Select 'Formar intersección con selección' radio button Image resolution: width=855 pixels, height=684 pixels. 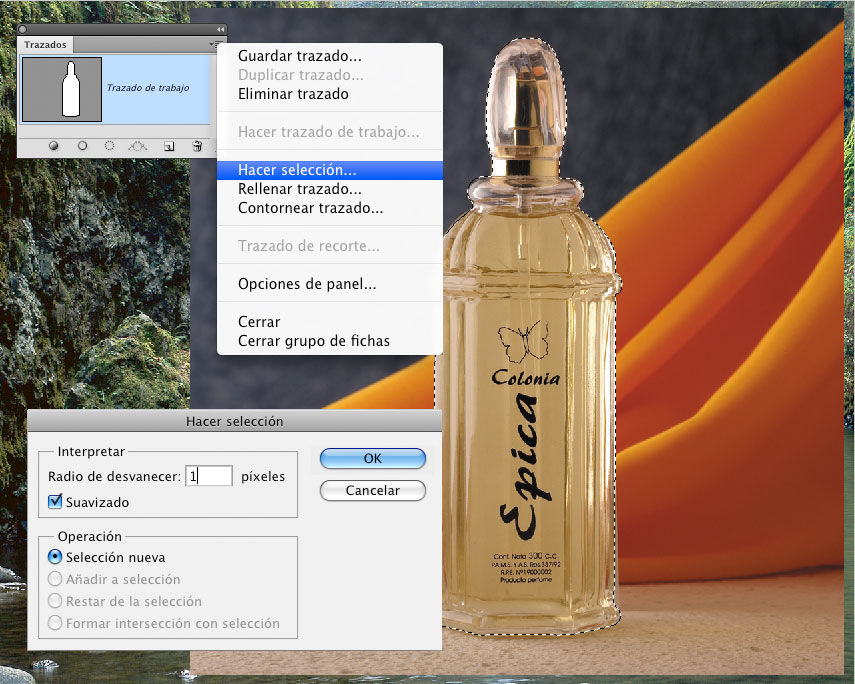tap(55, 623)
